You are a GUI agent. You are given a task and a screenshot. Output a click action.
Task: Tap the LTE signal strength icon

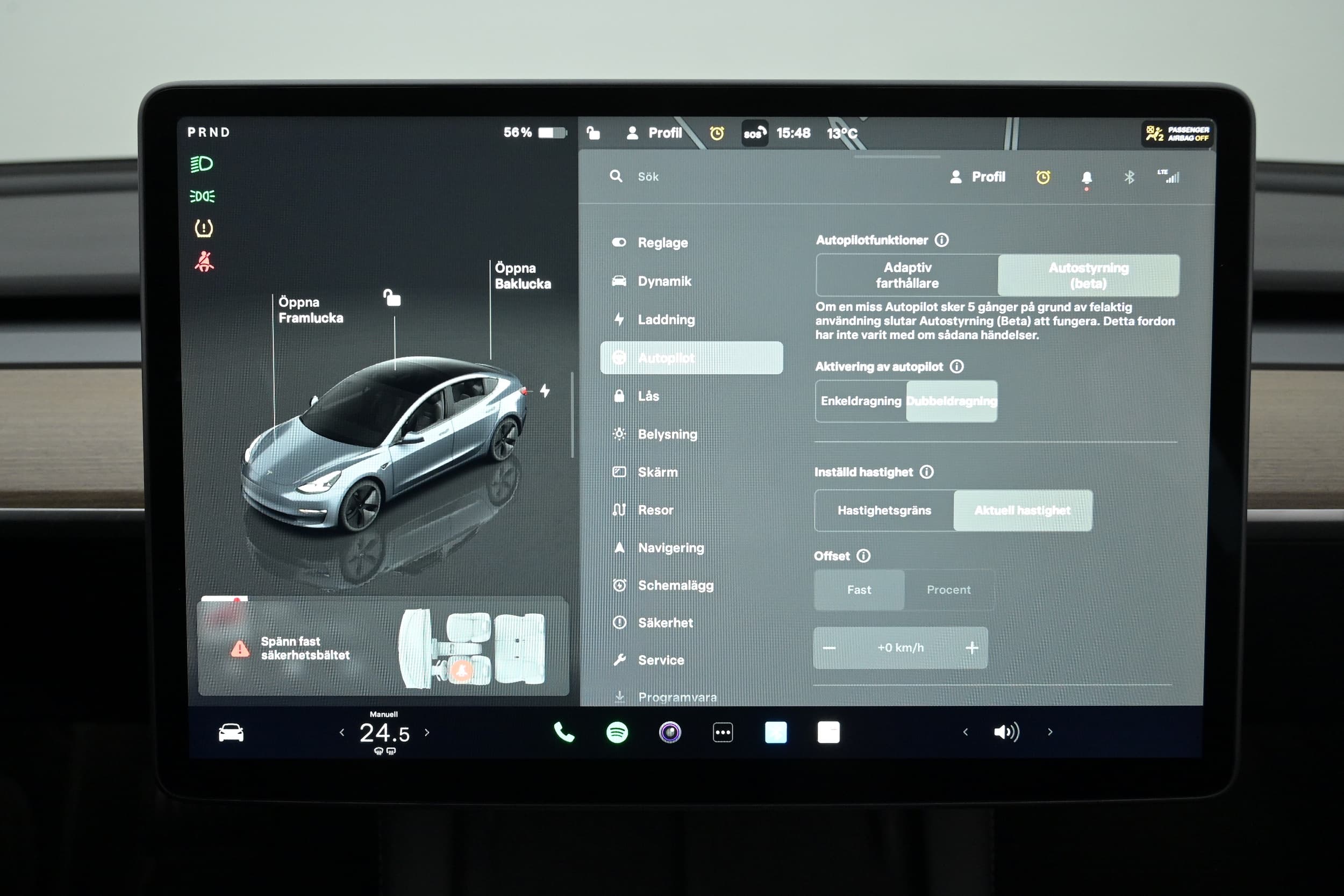(x=1169, y=177)
